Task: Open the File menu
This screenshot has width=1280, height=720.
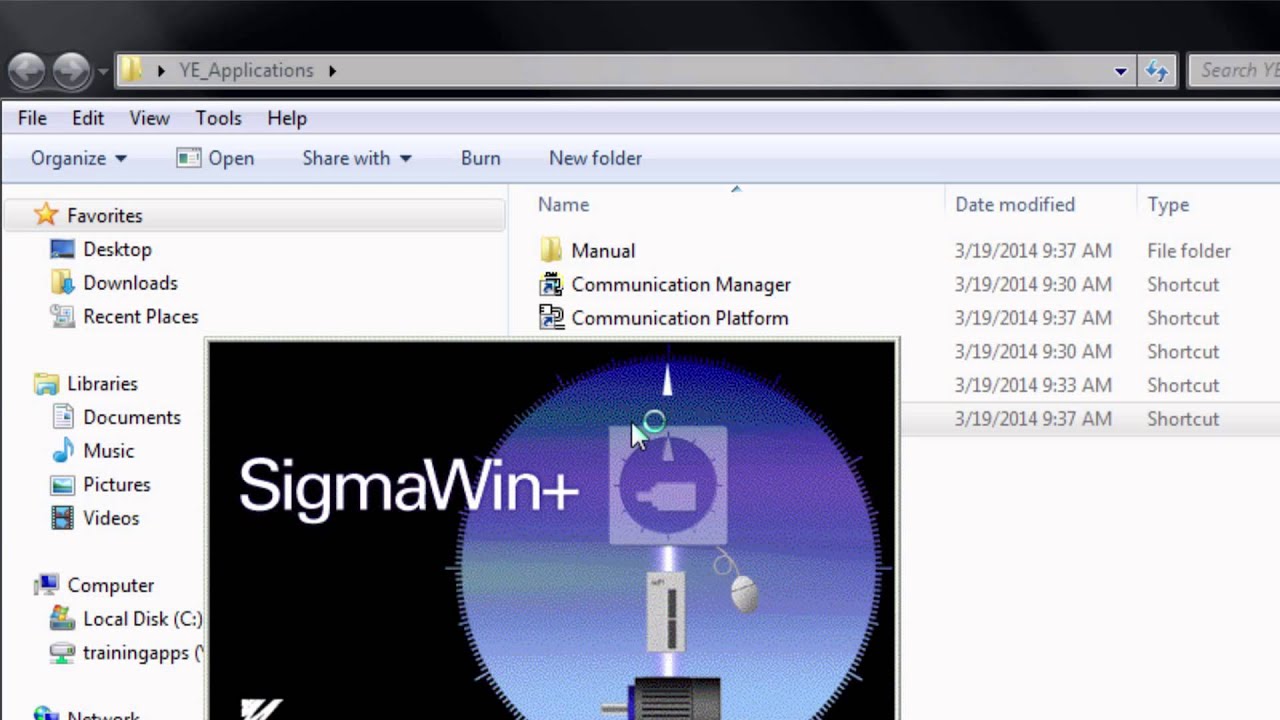Action: click(x=32, y=118)
